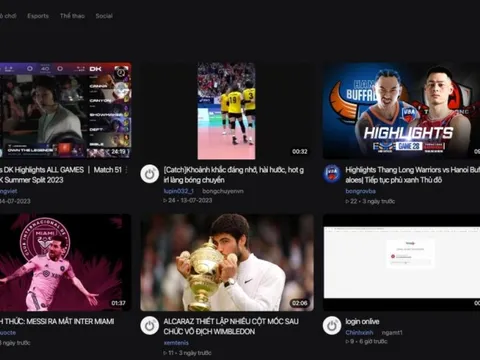Open title 'Highlights Thang Long Warriors vs Hanoi'
Screen dimensions: 480x360
pos(413,175)
